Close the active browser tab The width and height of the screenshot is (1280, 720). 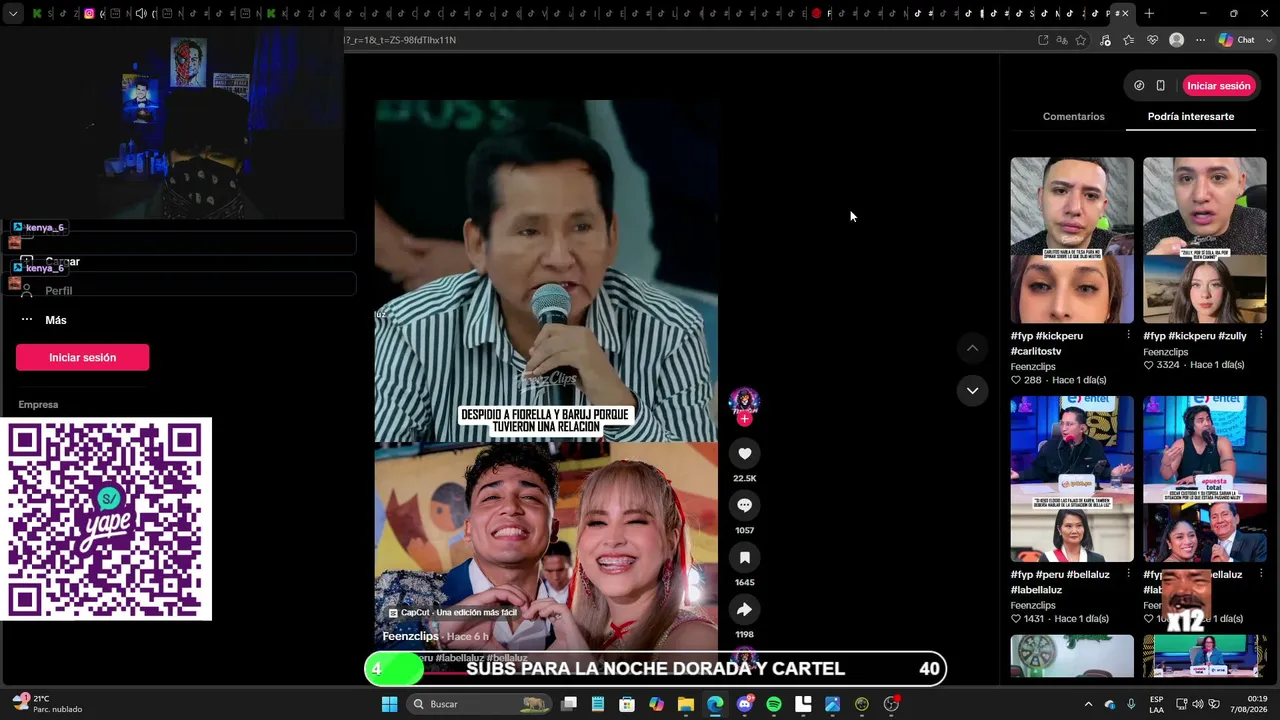pos(1125,13)
